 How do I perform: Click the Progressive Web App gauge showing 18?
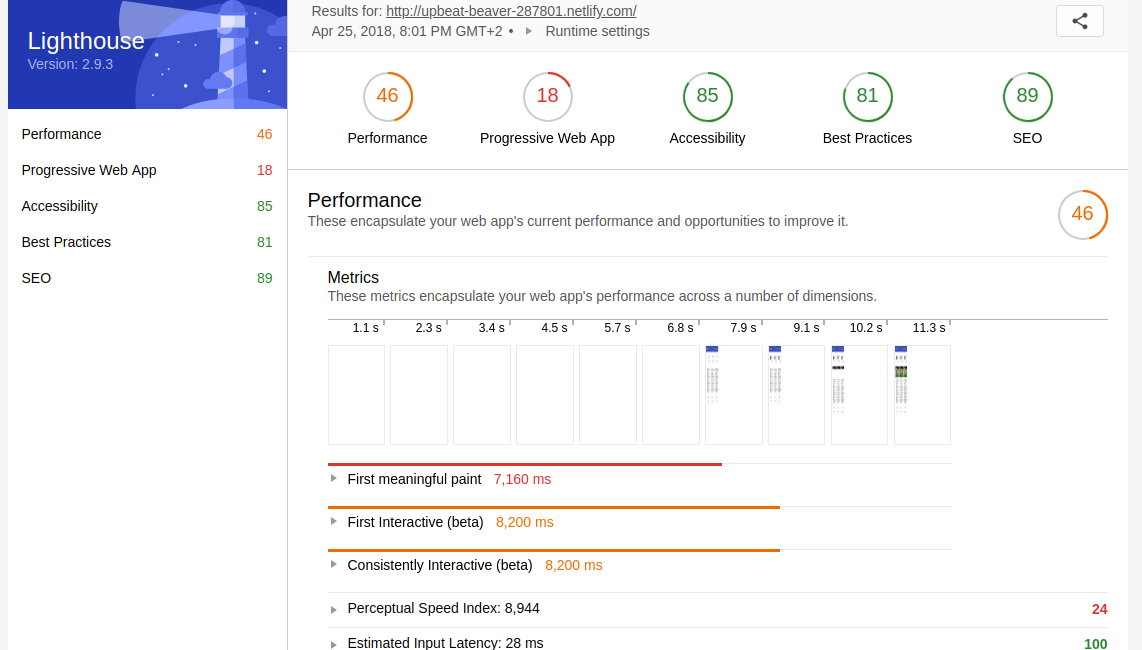pyautogui.click(x=548, y=96)
